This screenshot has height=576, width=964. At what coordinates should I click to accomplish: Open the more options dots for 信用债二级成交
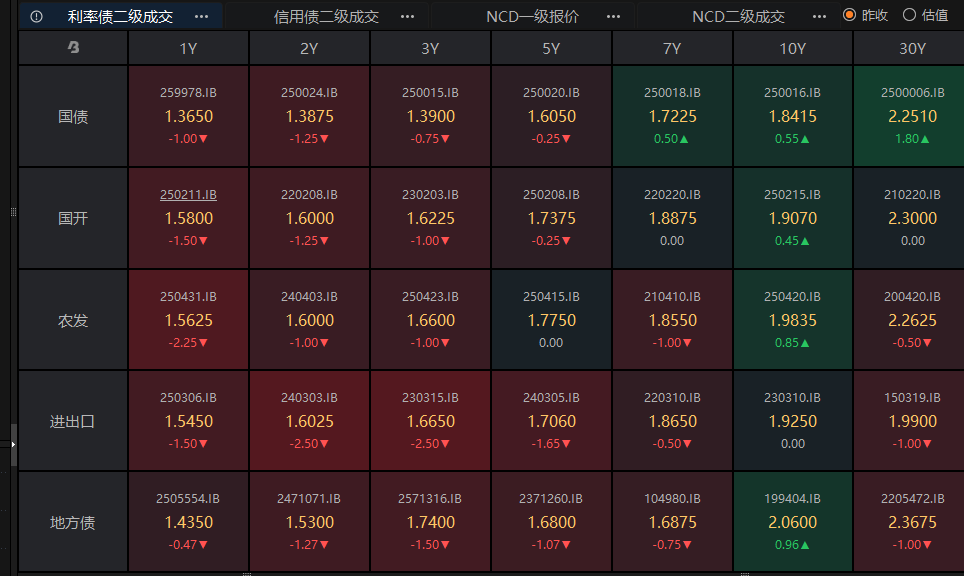[407, 16]
